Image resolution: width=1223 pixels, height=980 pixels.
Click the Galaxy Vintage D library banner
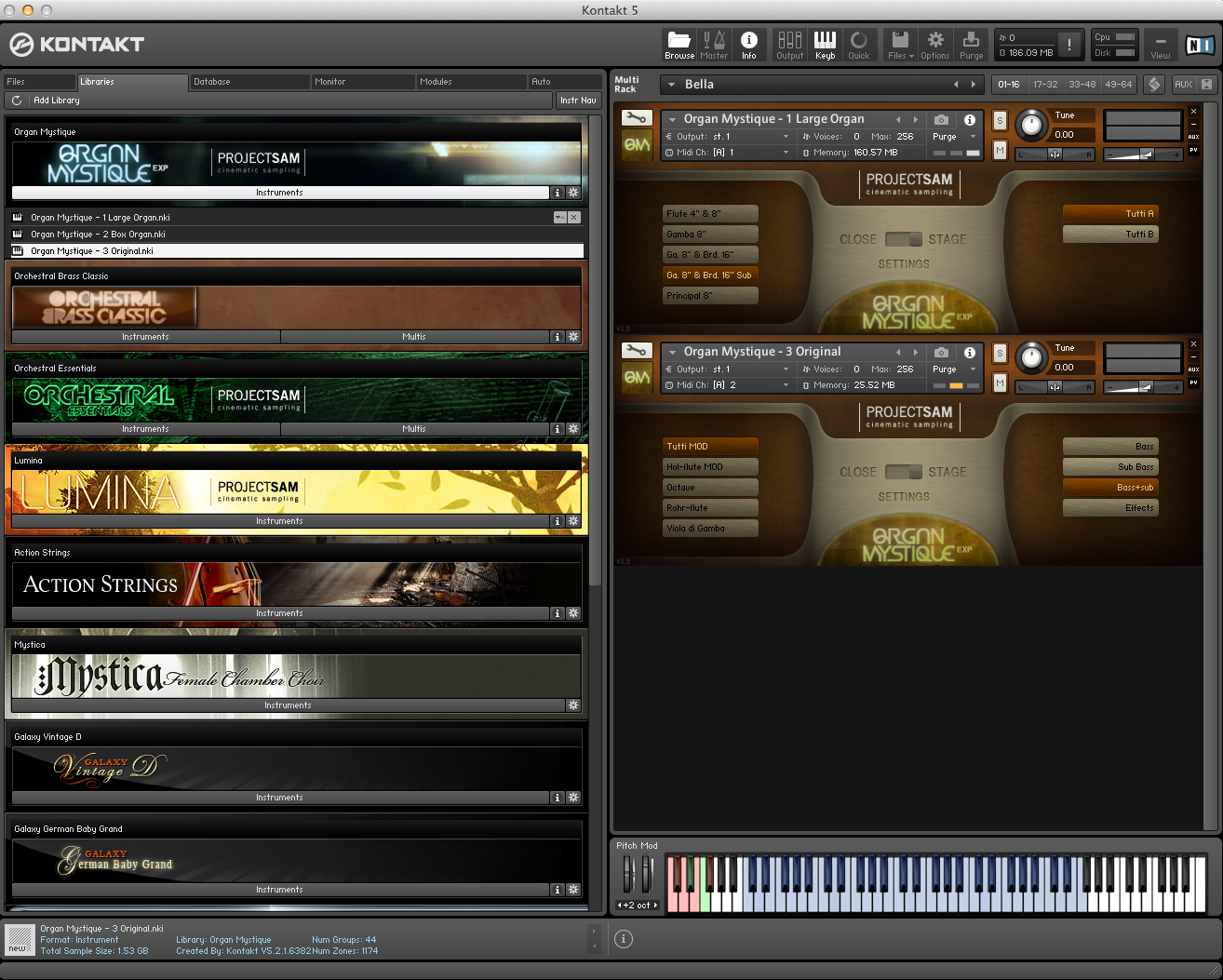tap(296, 768)
